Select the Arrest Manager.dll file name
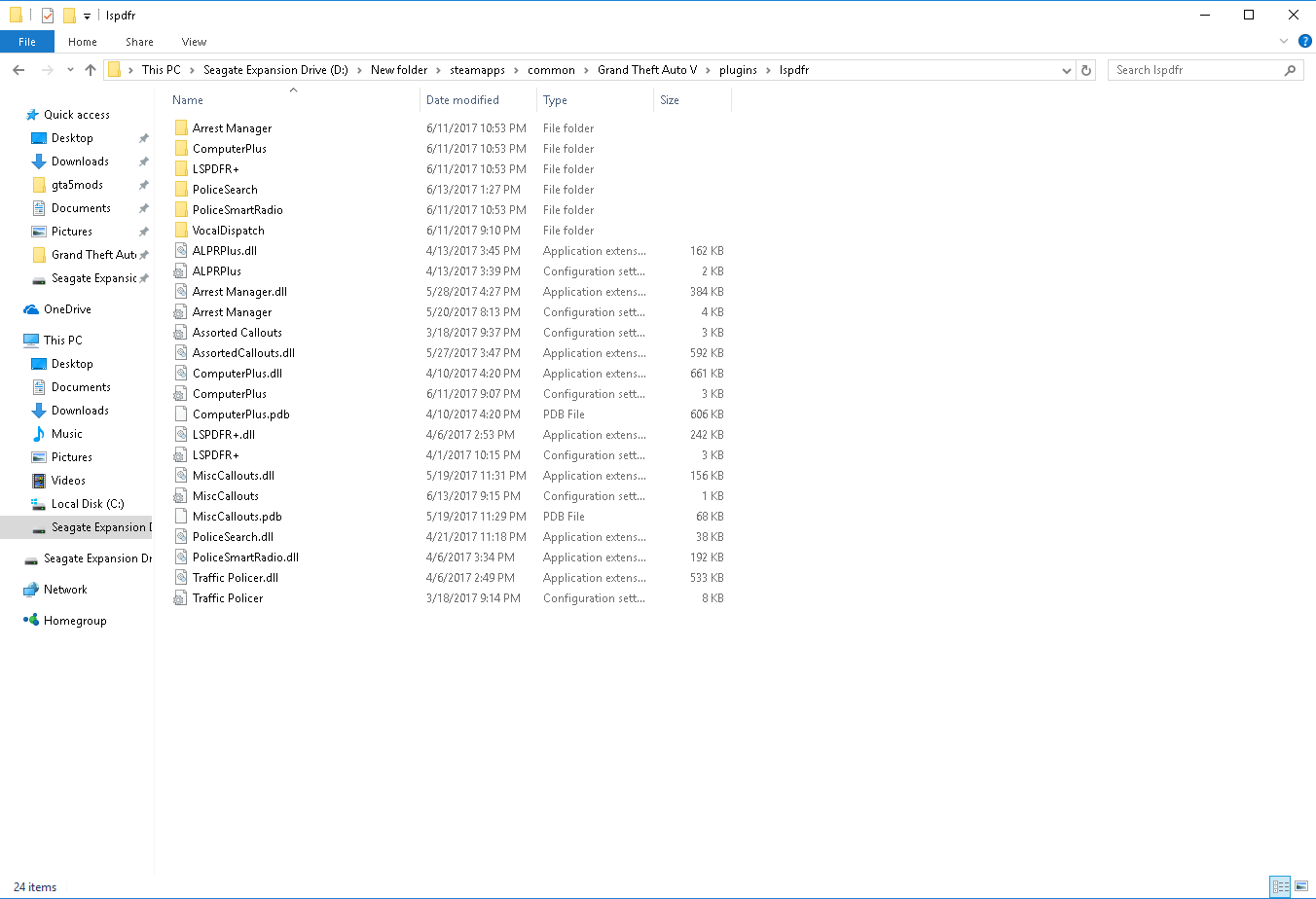Image resolution: width=1316 pixels, height=899 pixels. 239,292
